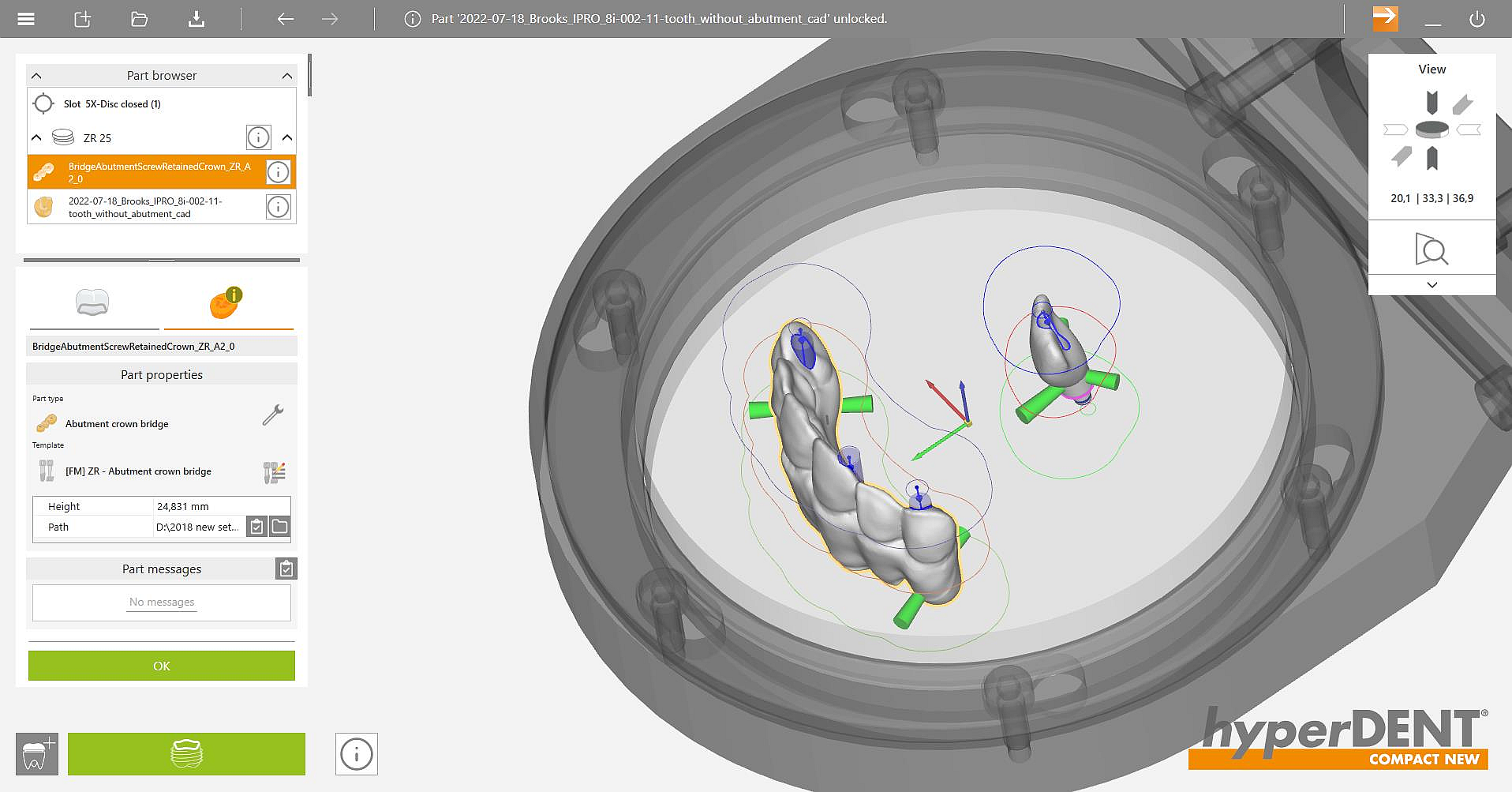Change template with template list icon

[x=274, y=472]
